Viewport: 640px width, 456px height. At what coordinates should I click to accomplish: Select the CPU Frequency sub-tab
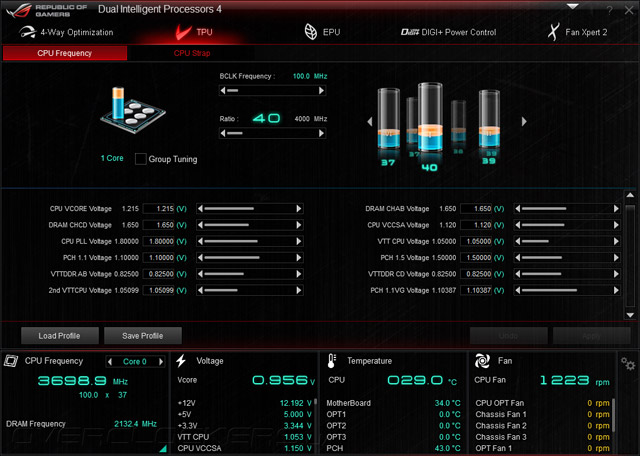65,53
